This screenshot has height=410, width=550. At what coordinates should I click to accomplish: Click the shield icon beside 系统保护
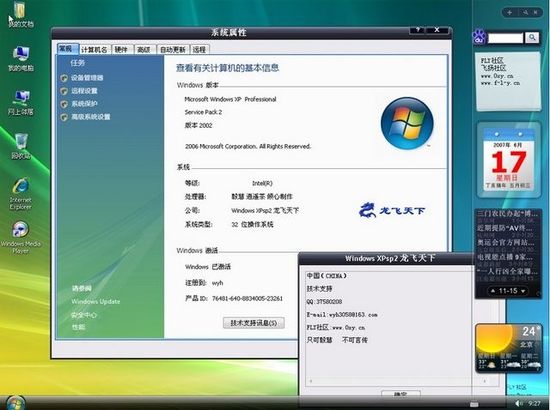(x=64, y=104)
